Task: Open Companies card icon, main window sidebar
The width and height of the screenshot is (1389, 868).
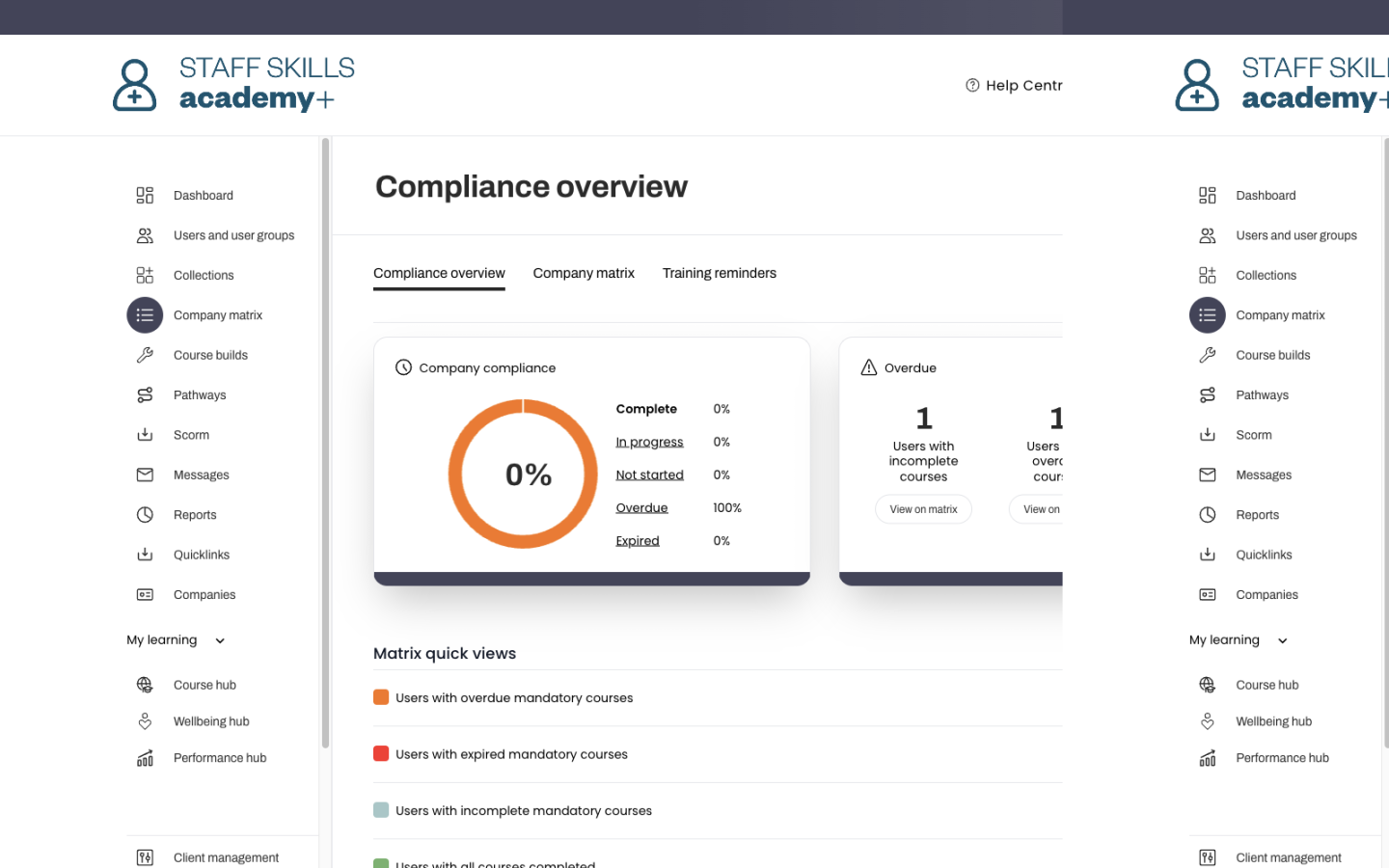Action: coord(145,595)
